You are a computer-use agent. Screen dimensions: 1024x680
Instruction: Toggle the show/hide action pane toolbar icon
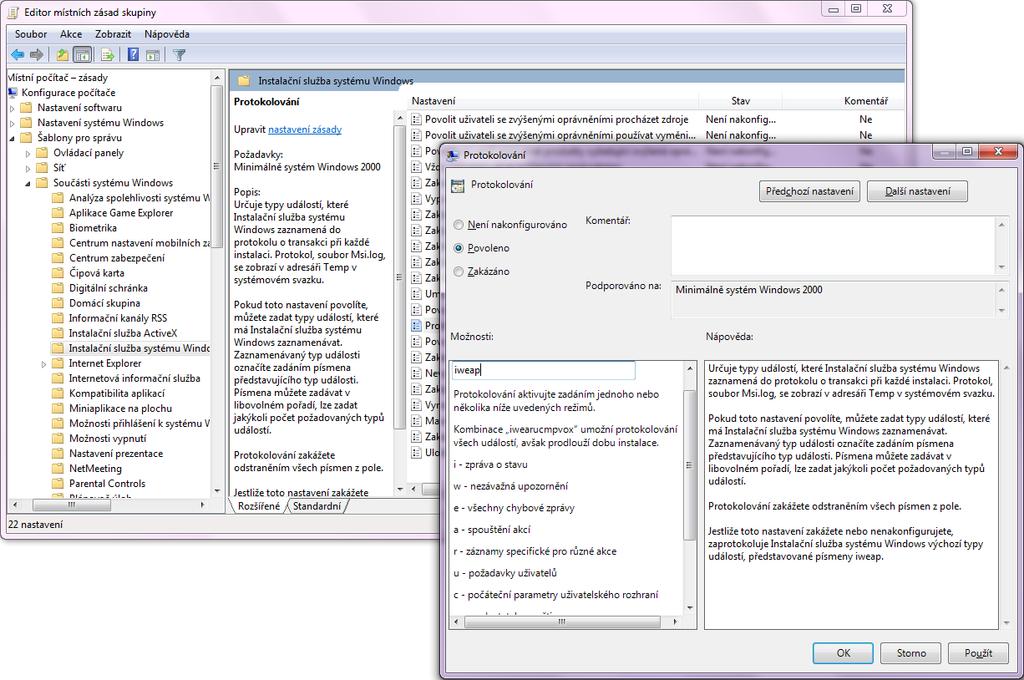pos(153,55)
